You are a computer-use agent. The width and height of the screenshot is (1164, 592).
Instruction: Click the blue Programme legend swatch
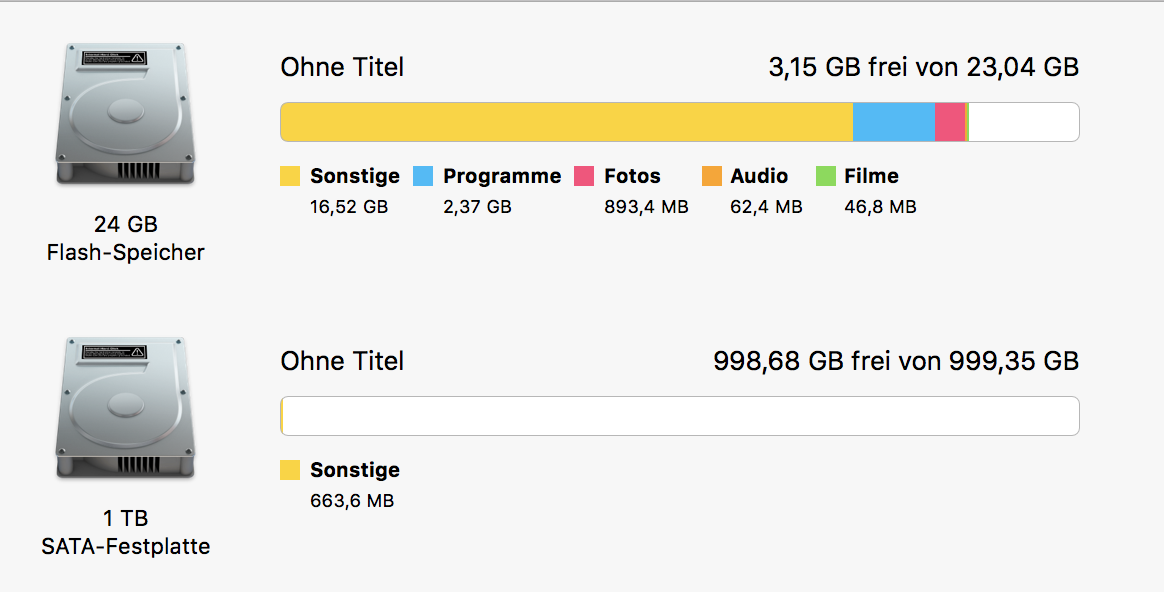(x=423, y=177)
